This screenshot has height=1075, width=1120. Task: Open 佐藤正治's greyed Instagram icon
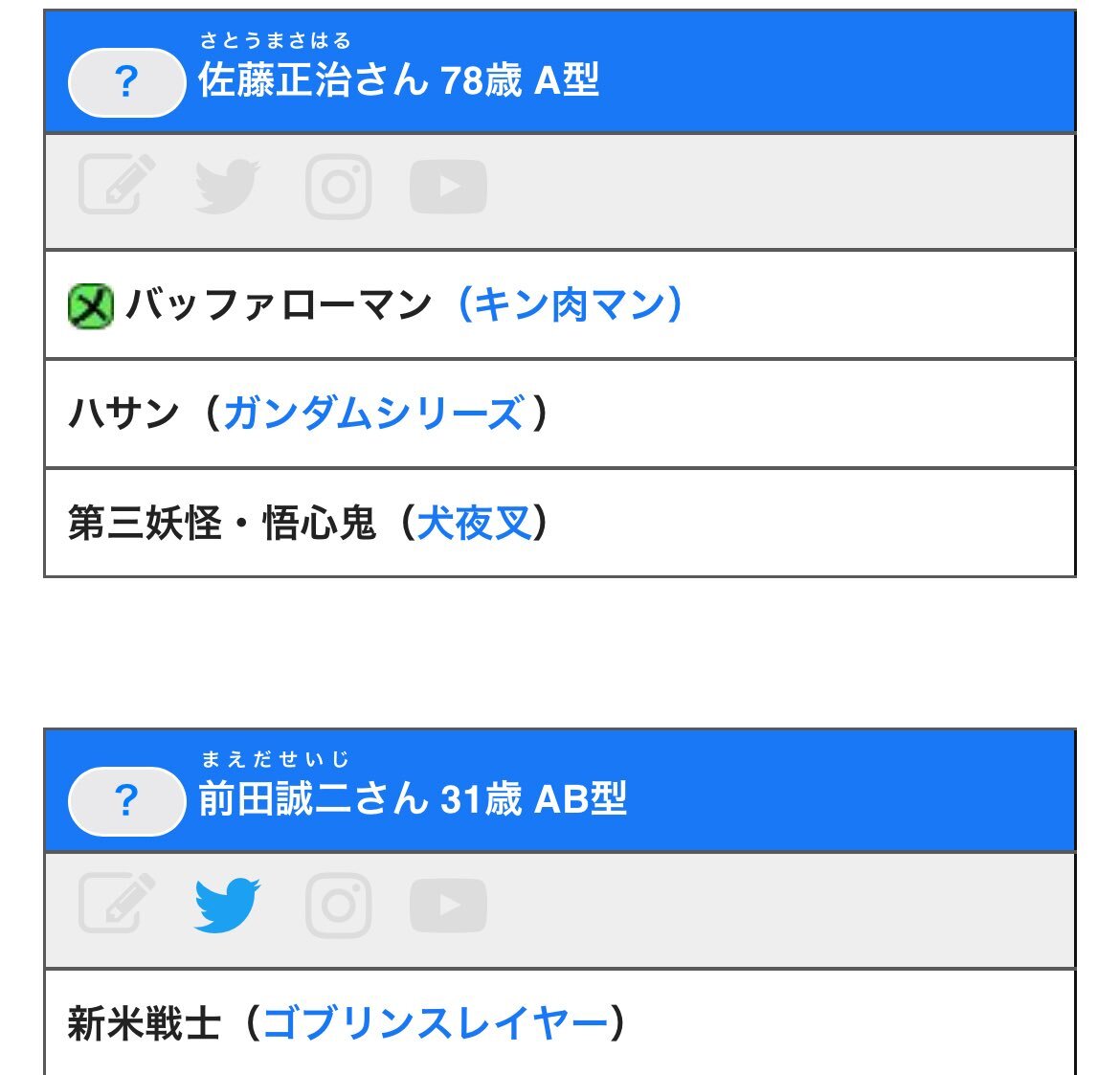[x=339, y=187]
